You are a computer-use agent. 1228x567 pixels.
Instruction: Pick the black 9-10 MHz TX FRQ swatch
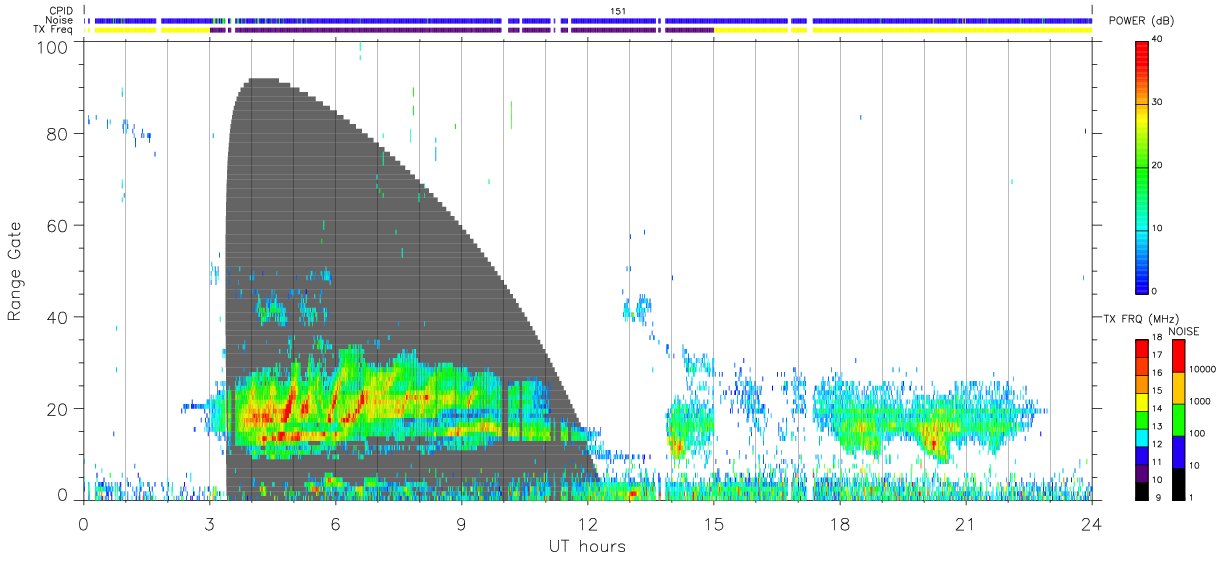[1142, 491]
